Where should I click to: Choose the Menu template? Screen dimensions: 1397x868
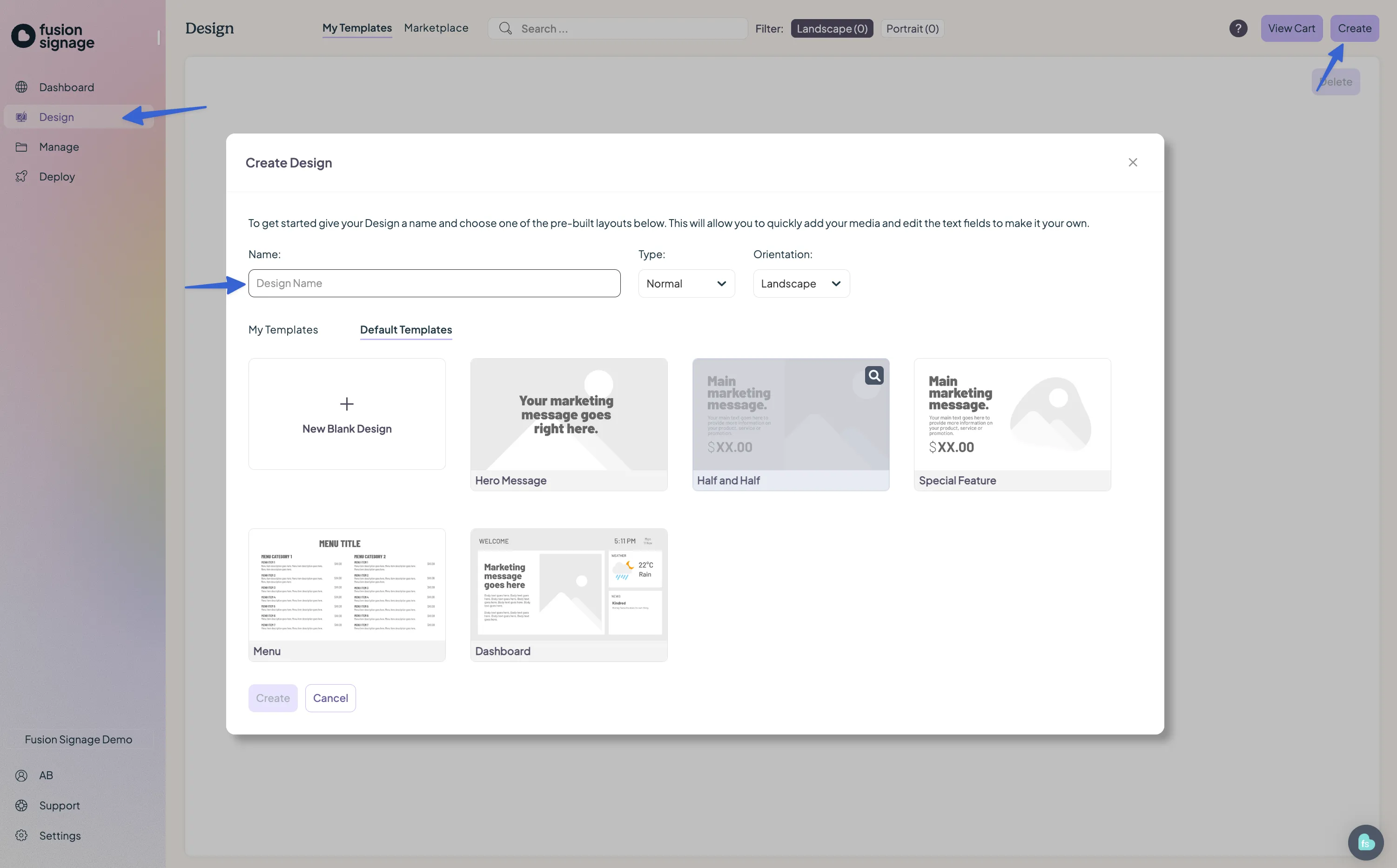347,595
